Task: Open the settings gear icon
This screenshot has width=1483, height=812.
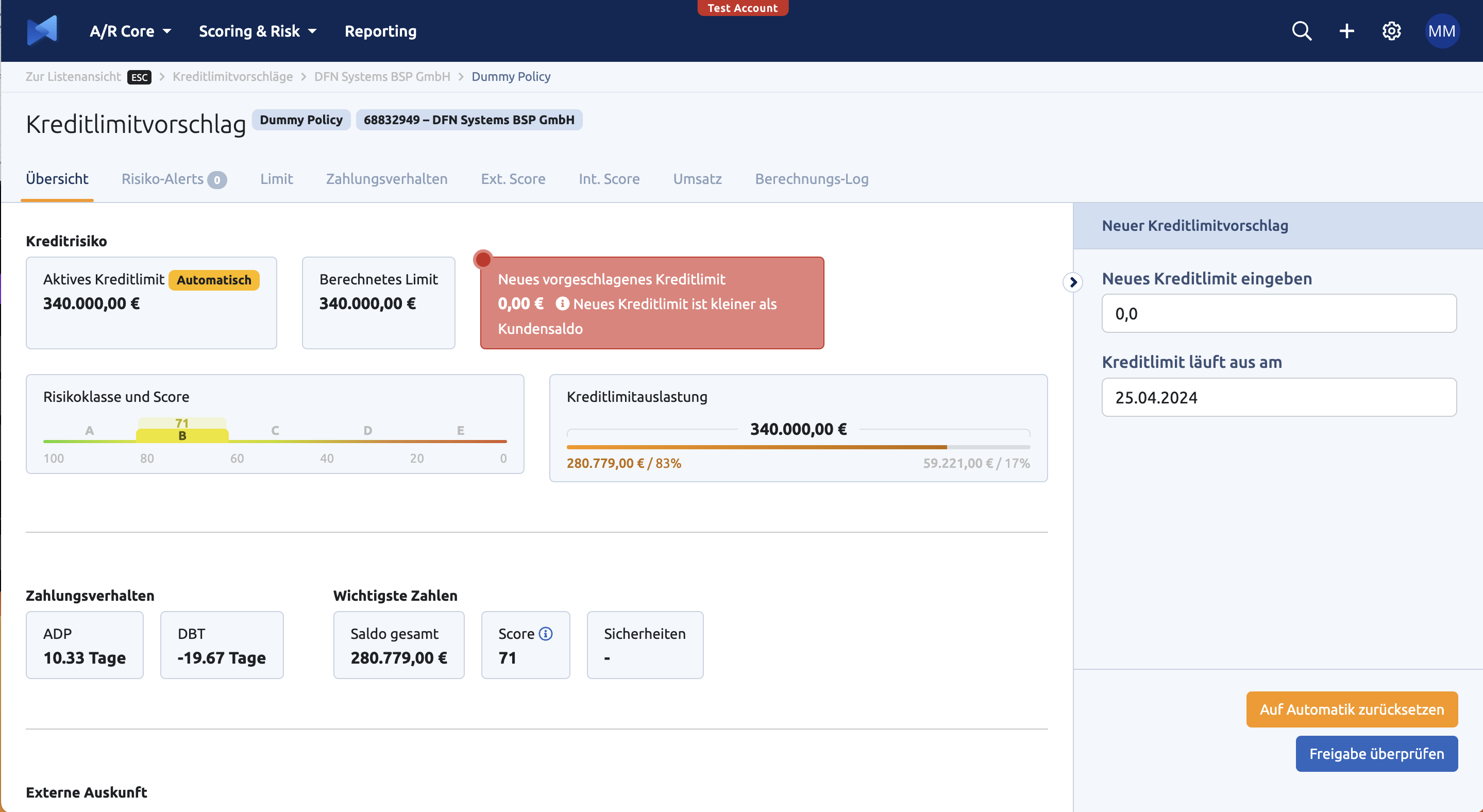Action: (1391, 31)
